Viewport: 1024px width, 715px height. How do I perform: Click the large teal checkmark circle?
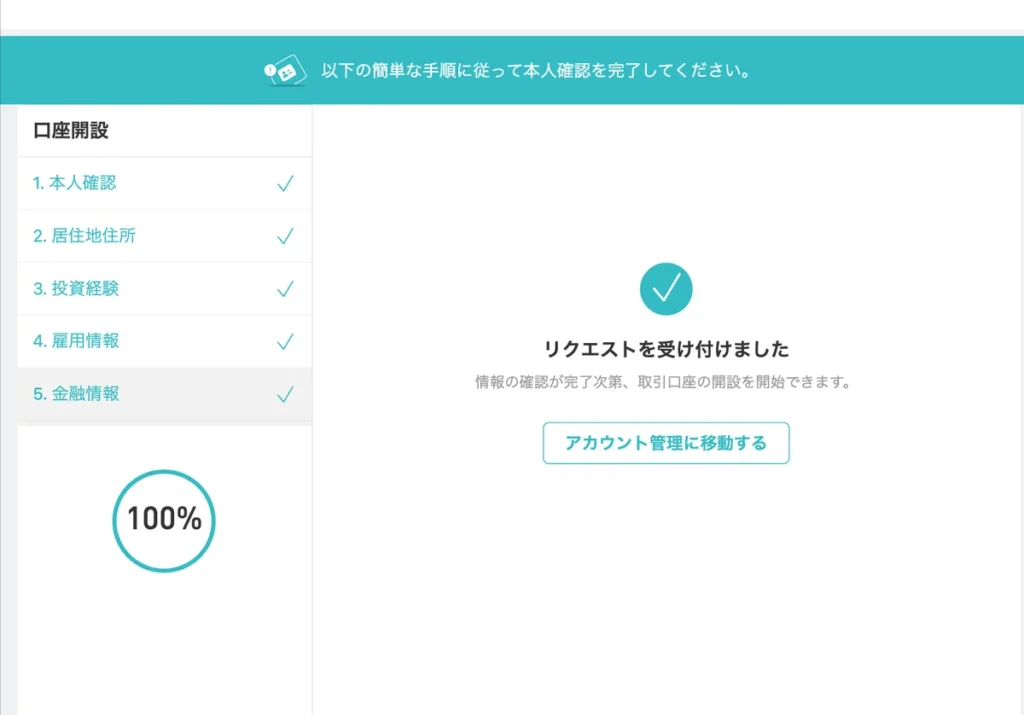666,288
